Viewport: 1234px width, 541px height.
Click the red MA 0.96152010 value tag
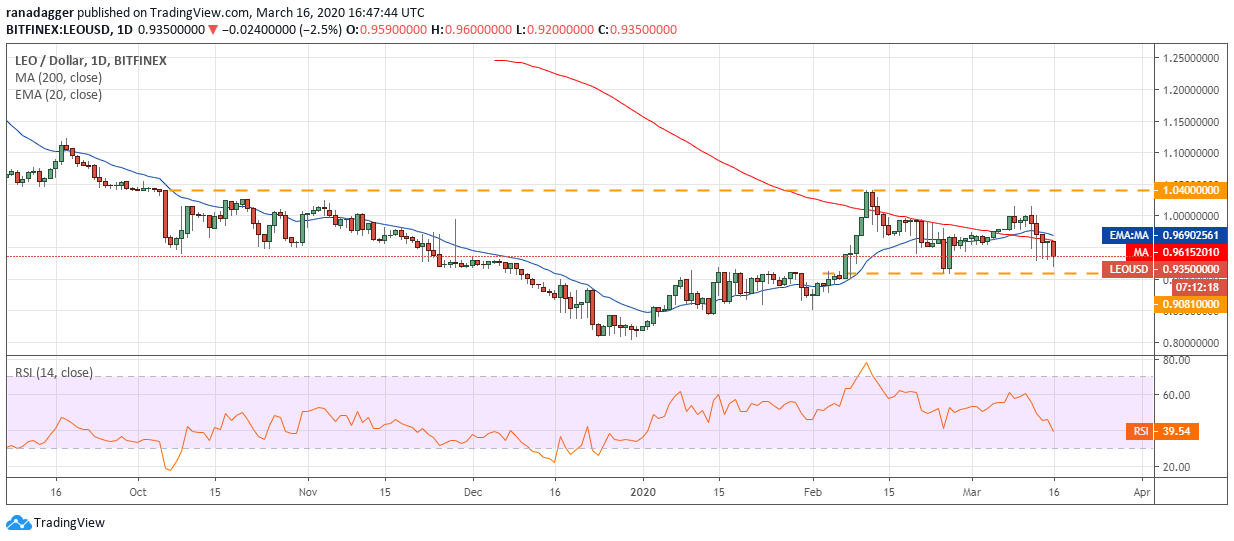pos(1175,252)
